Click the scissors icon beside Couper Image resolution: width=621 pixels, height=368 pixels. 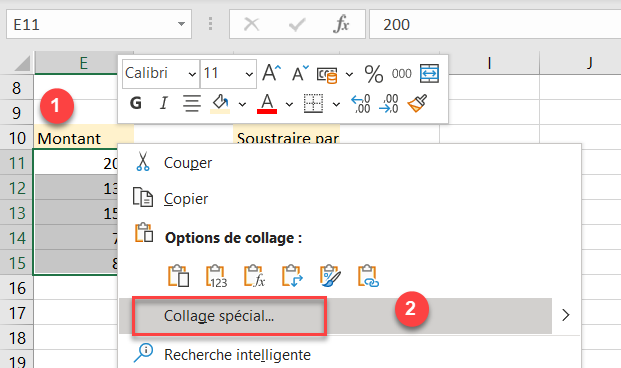point(143,162)
